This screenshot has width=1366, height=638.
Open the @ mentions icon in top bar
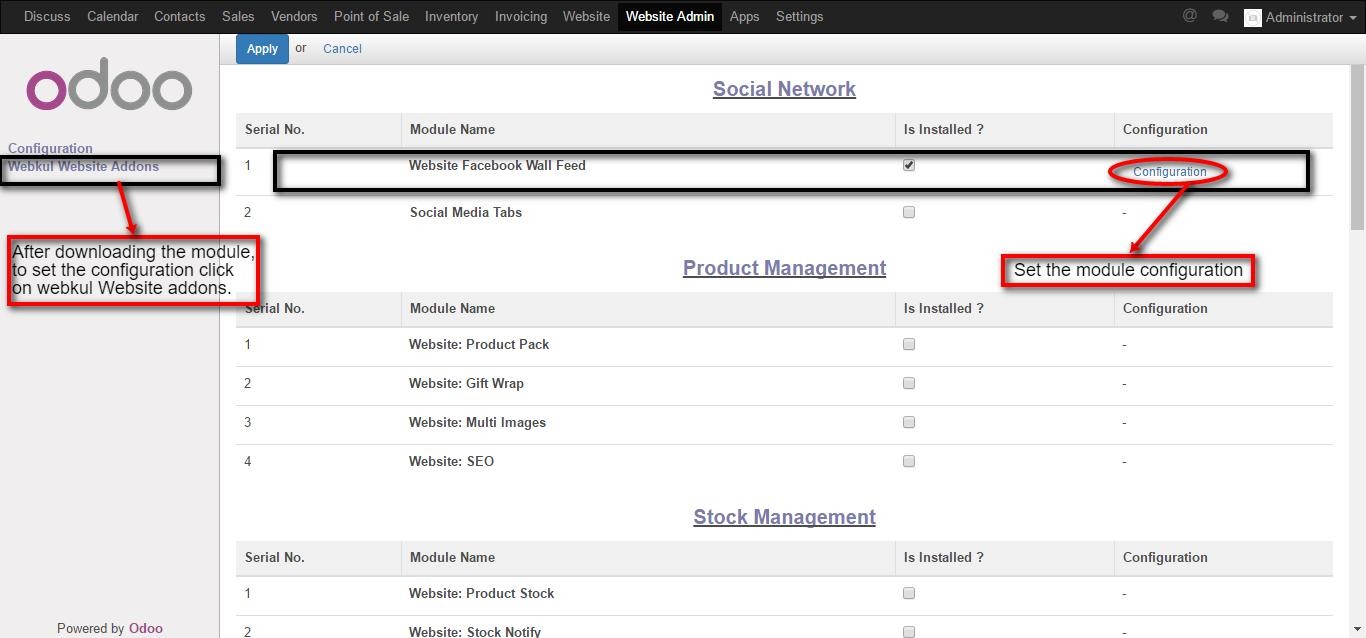pos(1189,16)
